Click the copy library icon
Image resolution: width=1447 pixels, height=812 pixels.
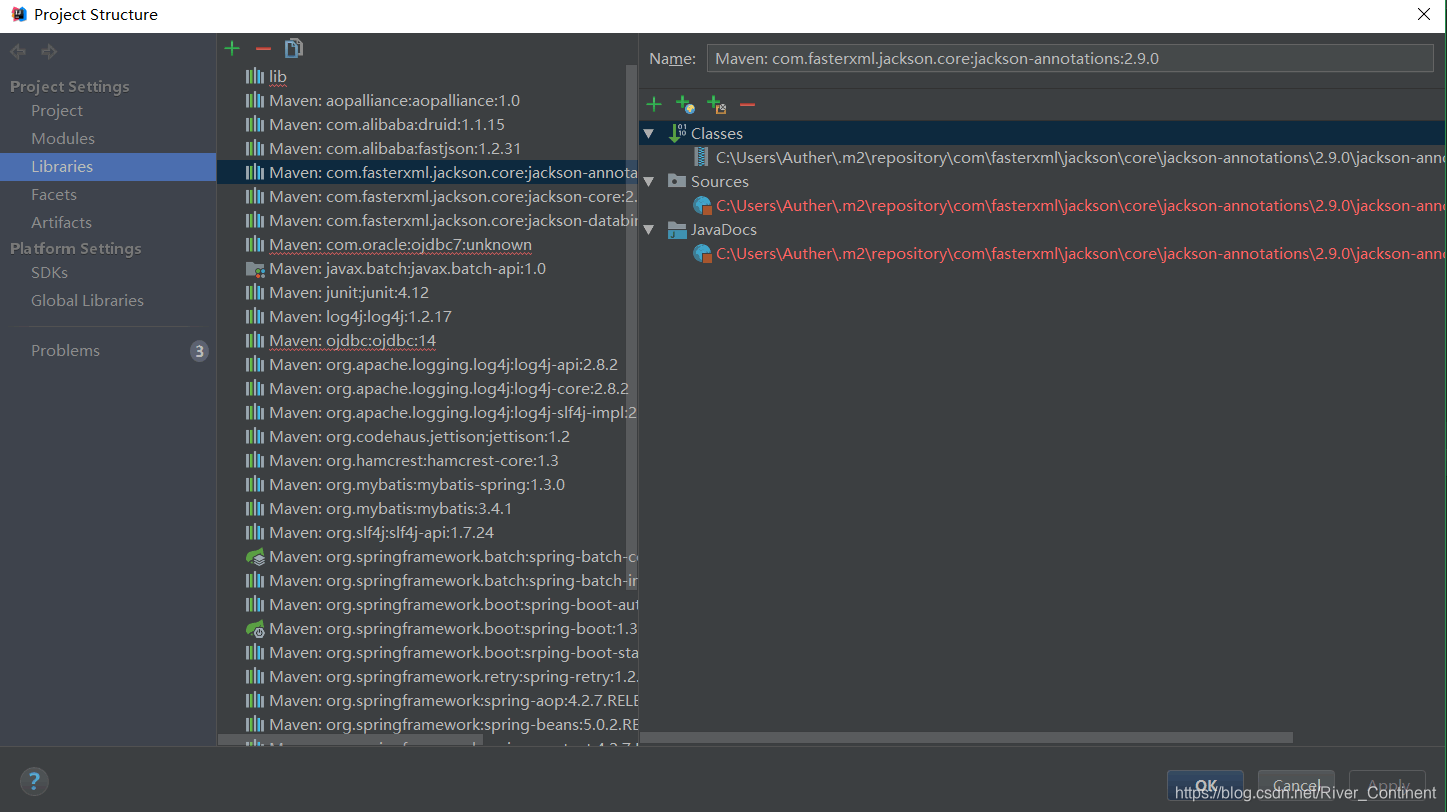tap(294, 48)
